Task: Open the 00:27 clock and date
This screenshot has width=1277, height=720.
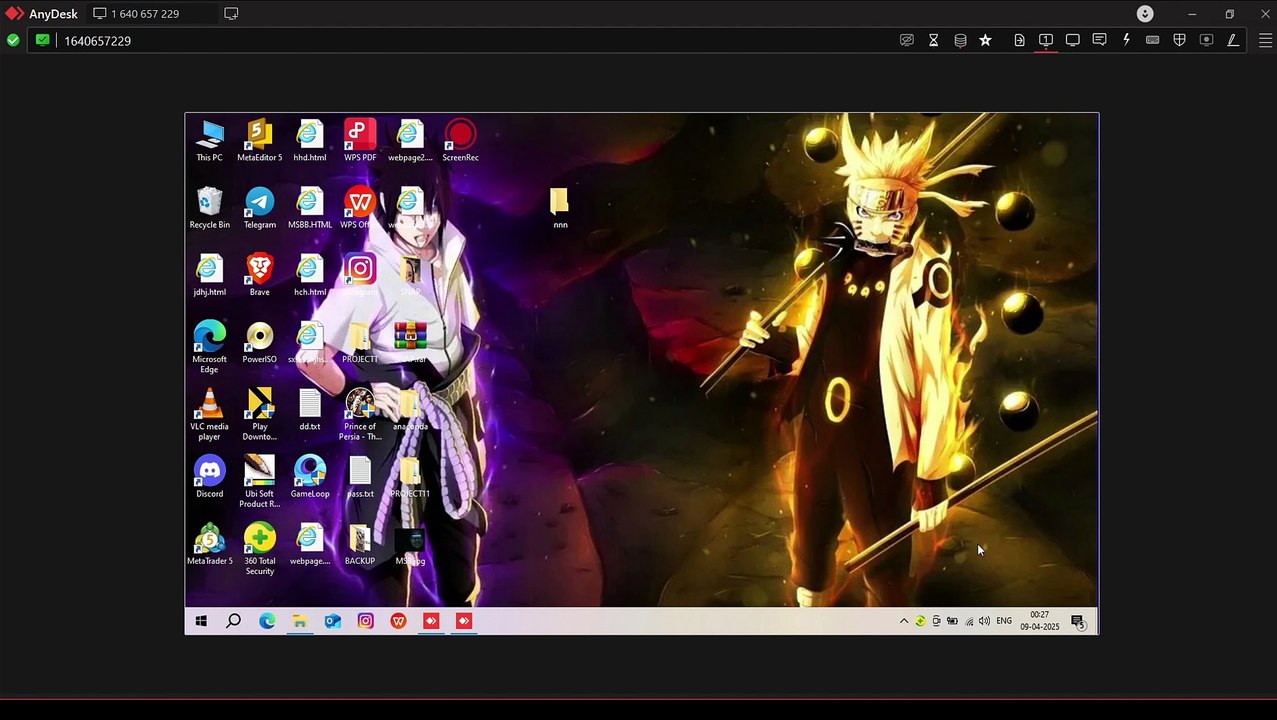Action: [1040, 621]
